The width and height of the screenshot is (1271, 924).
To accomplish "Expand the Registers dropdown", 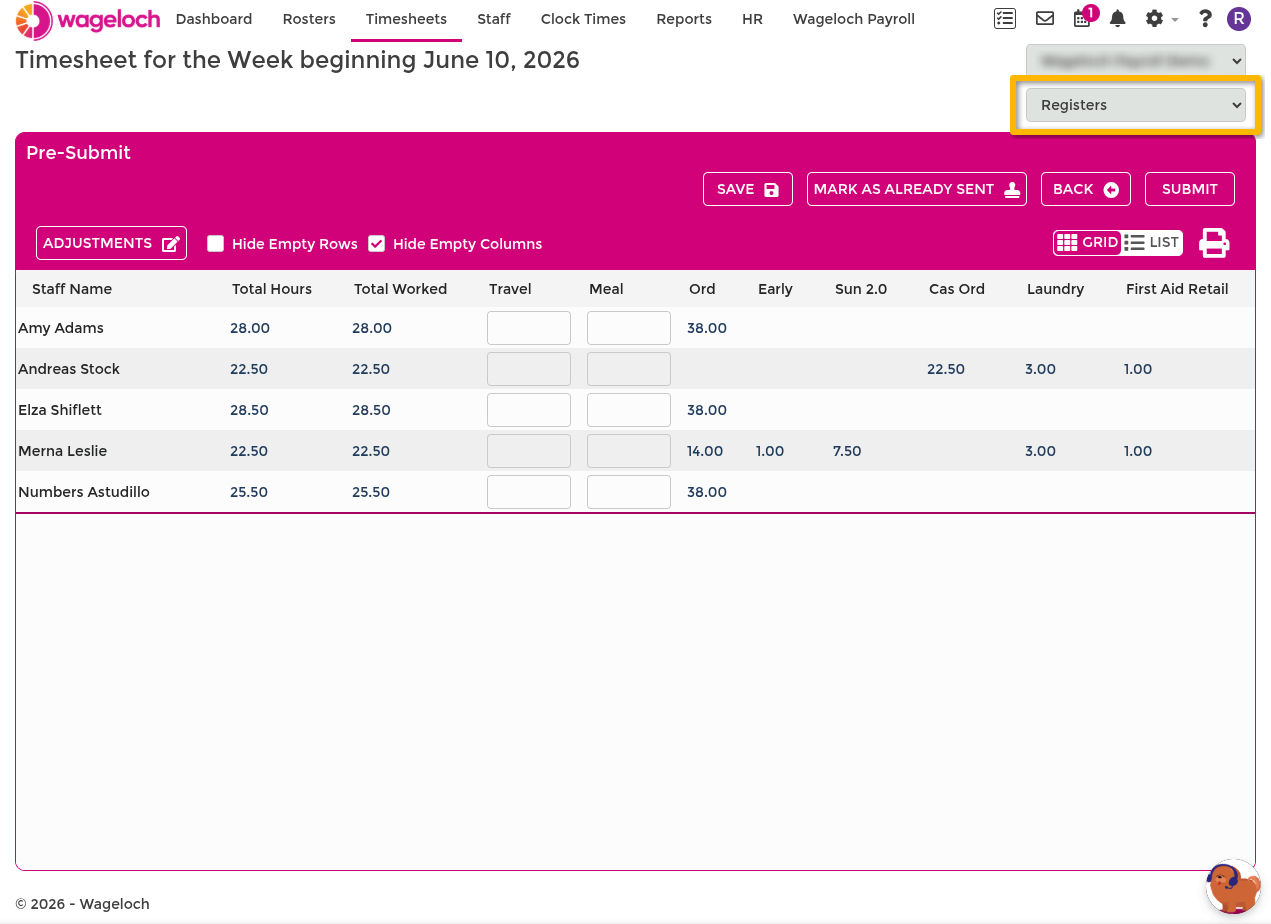I will 1136,105.
